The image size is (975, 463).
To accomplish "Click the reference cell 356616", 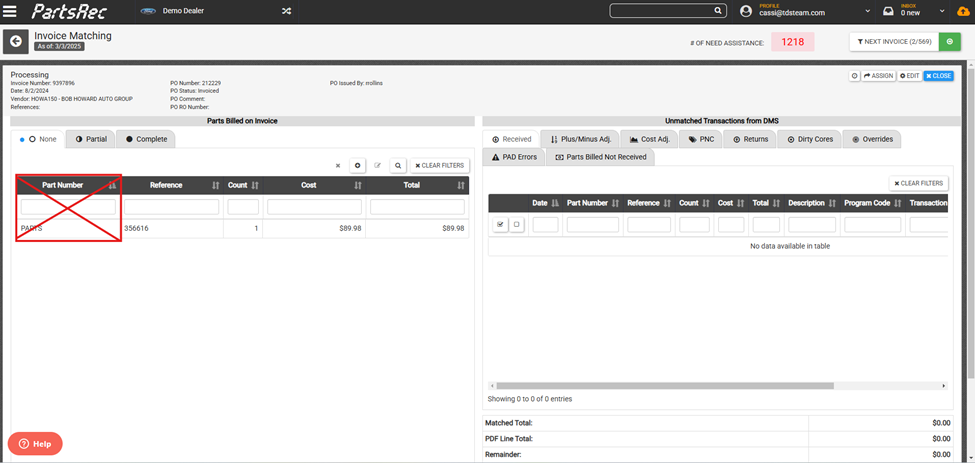I will 136,228.
